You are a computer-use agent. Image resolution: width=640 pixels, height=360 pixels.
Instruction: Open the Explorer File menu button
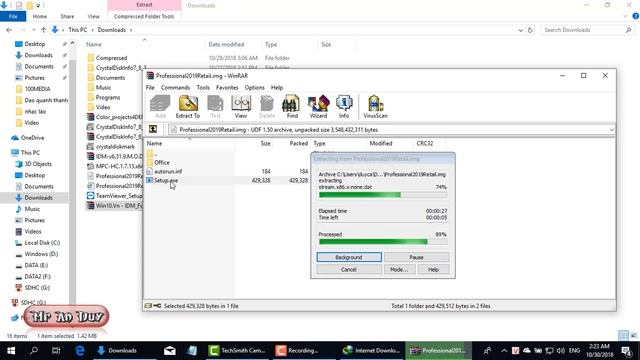tap(13, 16)
